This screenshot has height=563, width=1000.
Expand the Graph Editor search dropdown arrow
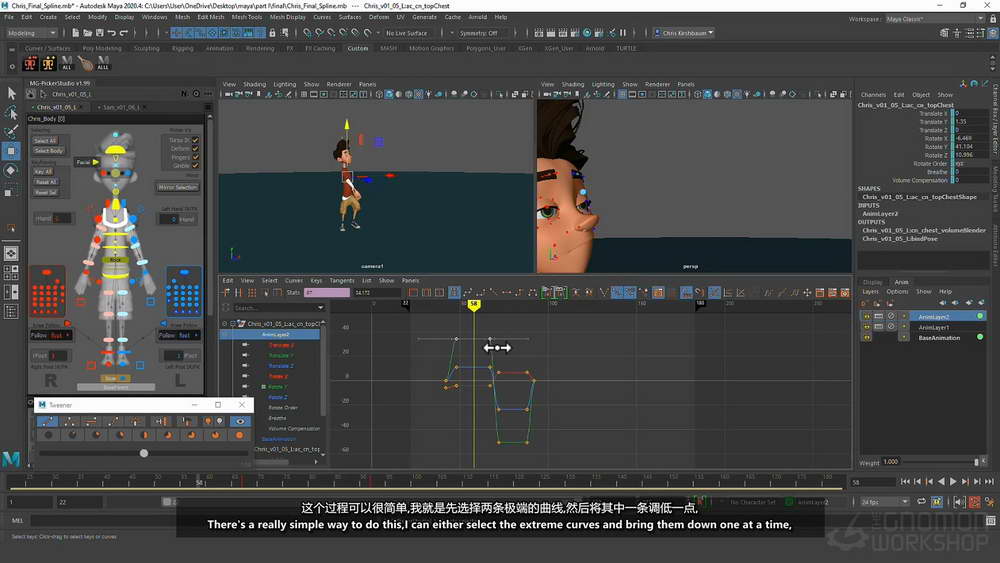click(x=320, y=308)
